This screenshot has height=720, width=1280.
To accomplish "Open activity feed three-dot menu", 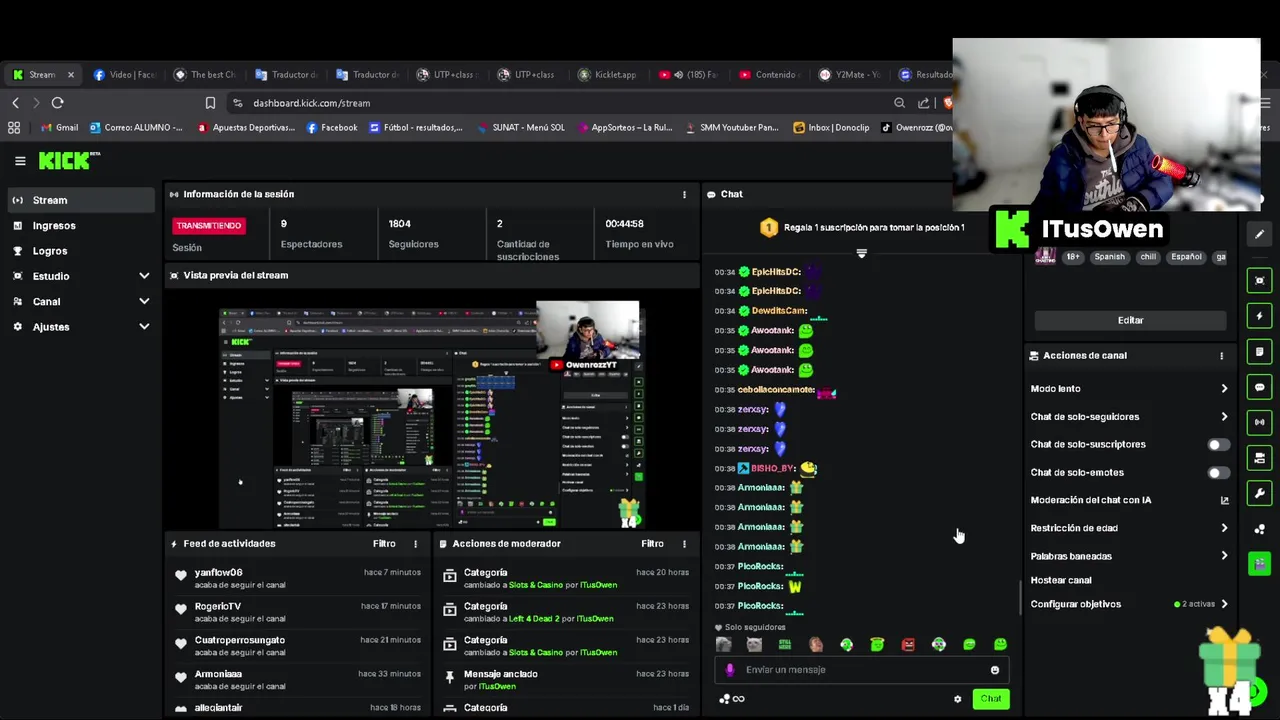I will tap(415, 544).
